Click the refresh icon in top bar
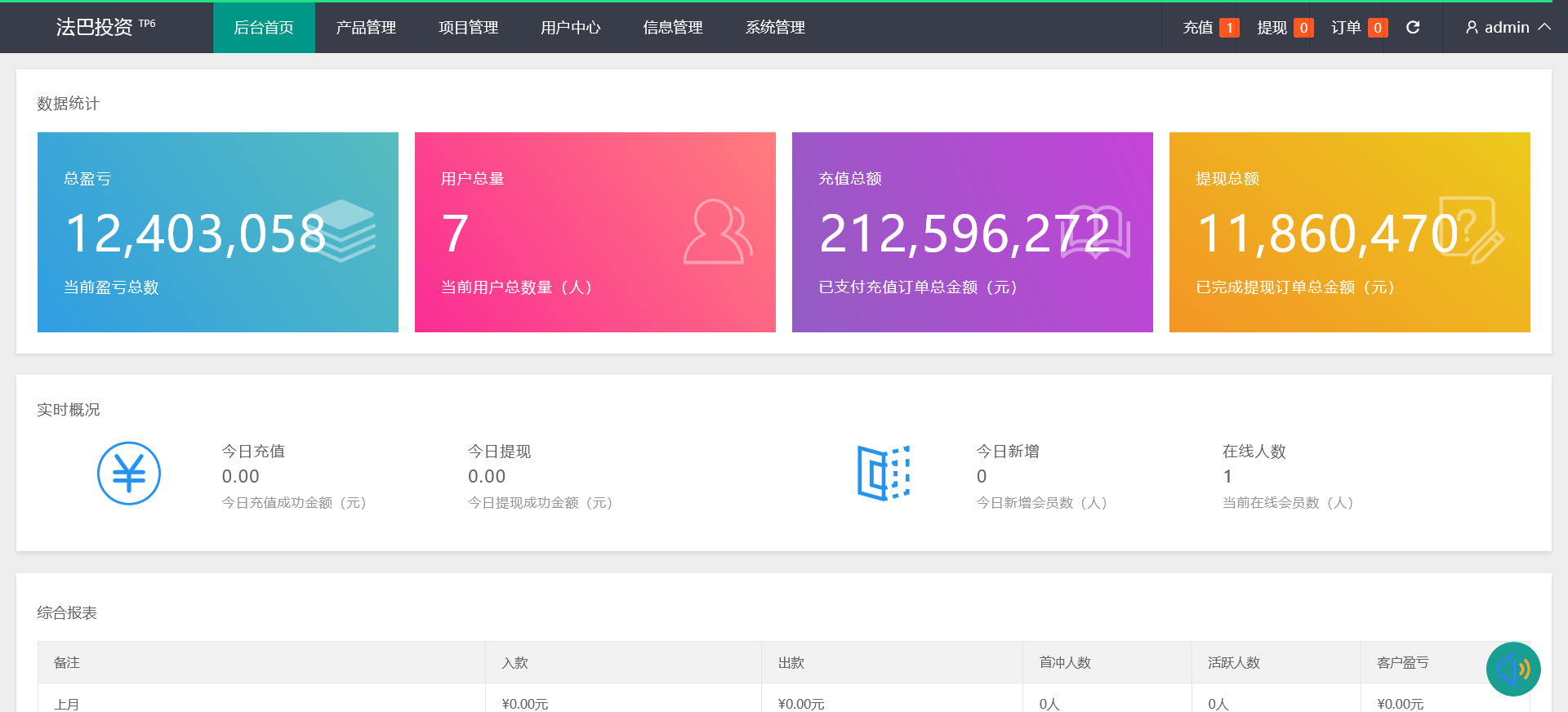The width and height of the screenshot is (1568, 712). 1413,28
